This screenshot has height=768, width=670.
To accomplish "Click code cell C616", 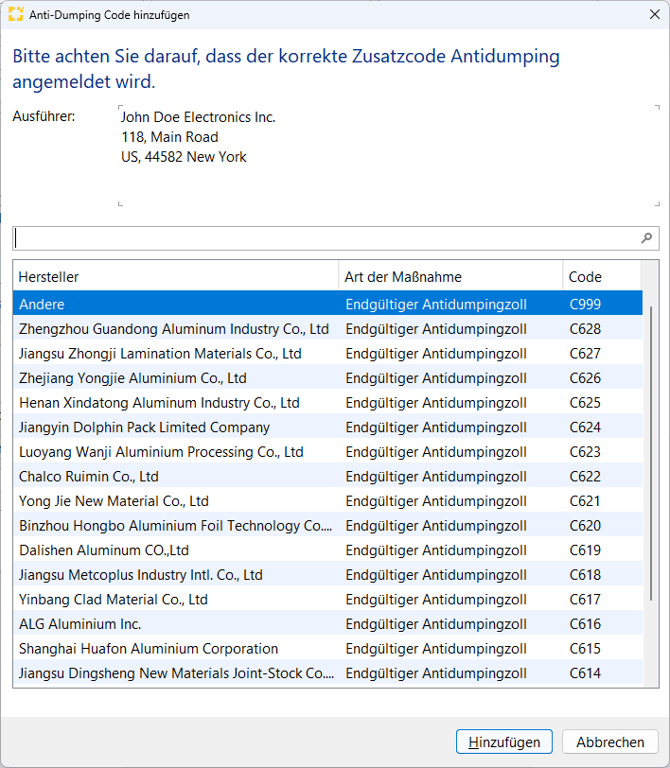I will click(585, 624).
